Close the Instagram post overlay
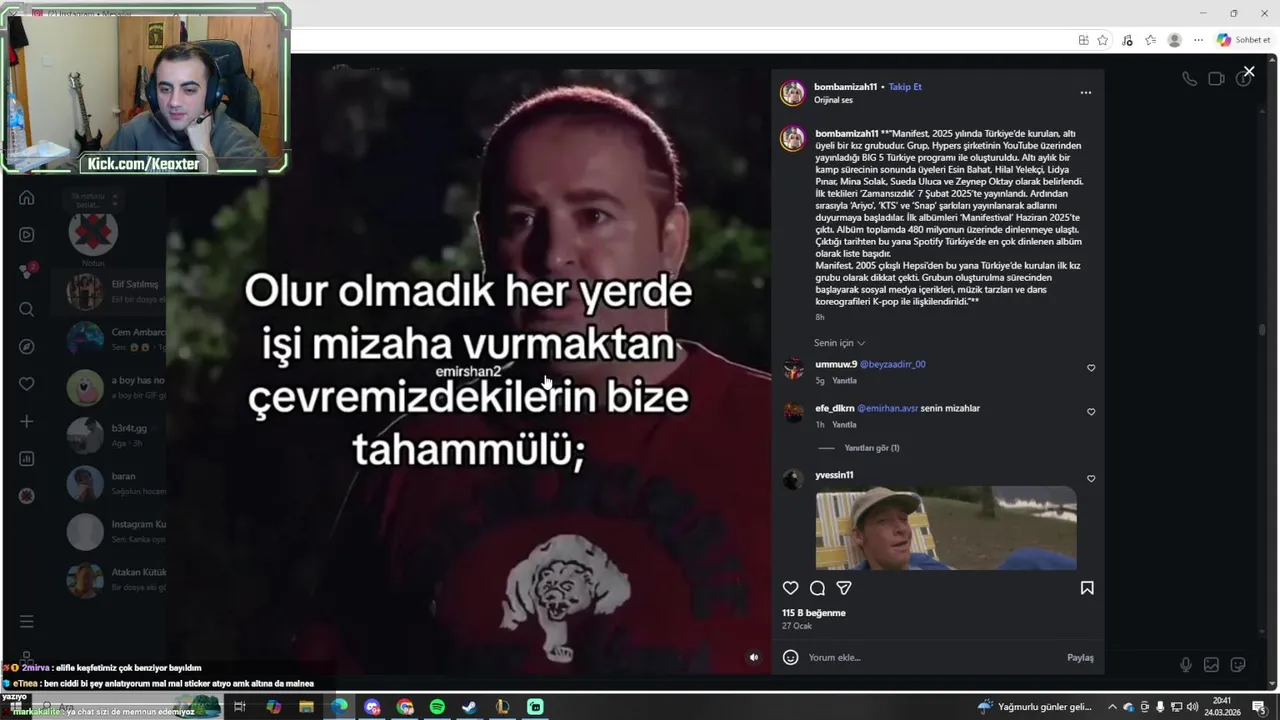 point(1249,72)
